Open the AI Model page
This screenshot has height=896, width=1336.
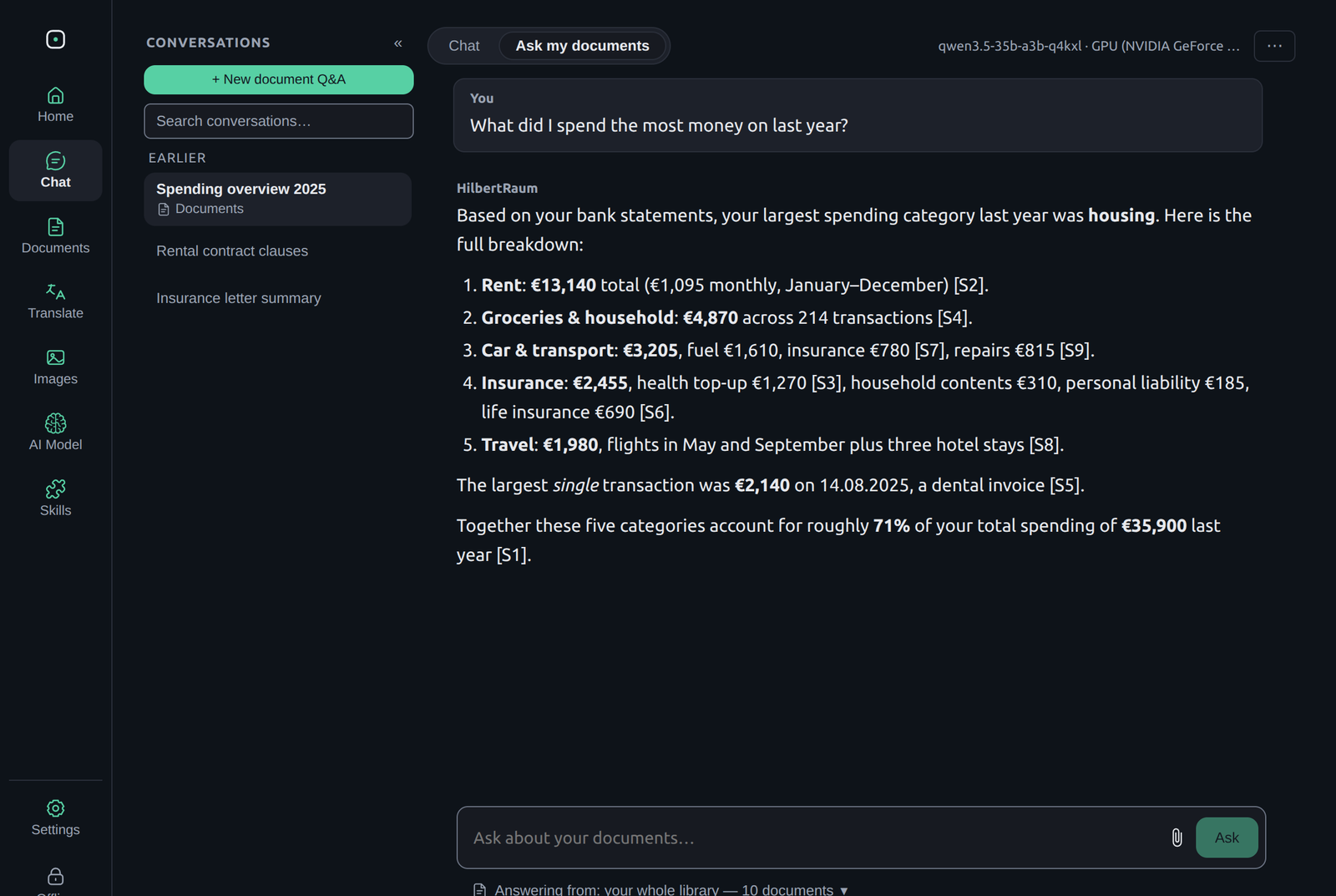(55, 433)
